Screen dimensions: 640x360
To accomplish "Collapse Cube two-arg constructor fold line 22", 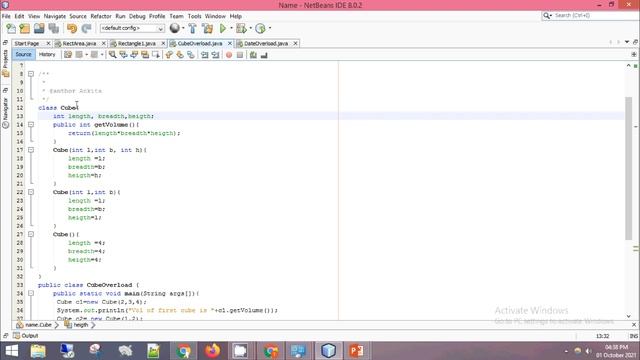I will [x=31, y=192].
